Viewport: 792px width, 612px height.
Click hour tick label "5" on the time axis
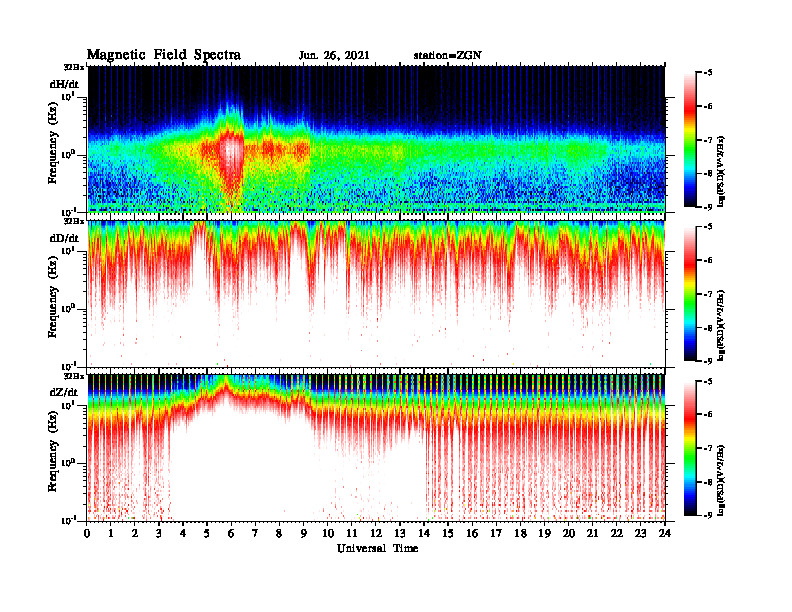pos(207,534)
